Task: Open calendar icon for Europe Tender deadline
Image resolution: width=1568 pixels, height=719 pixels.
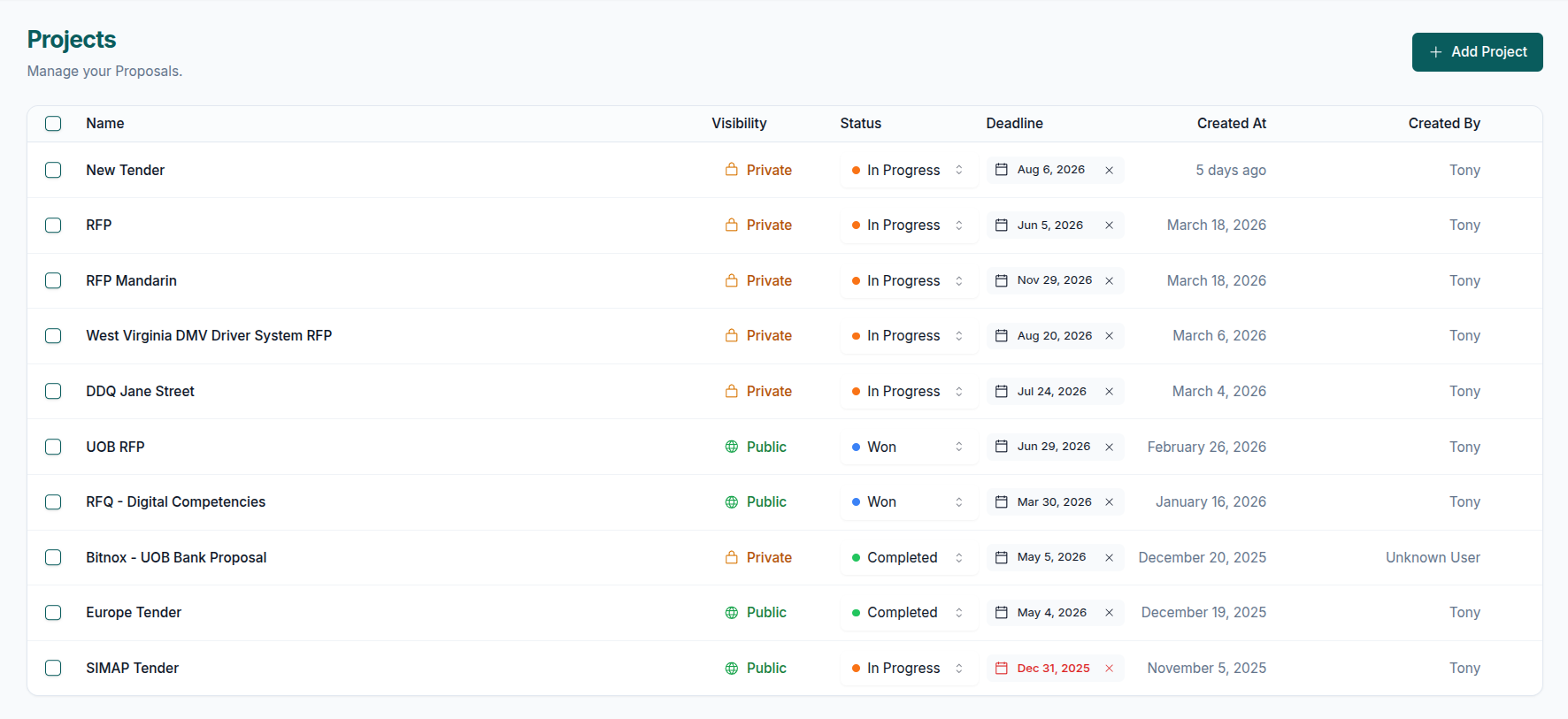Action: 1001,612
